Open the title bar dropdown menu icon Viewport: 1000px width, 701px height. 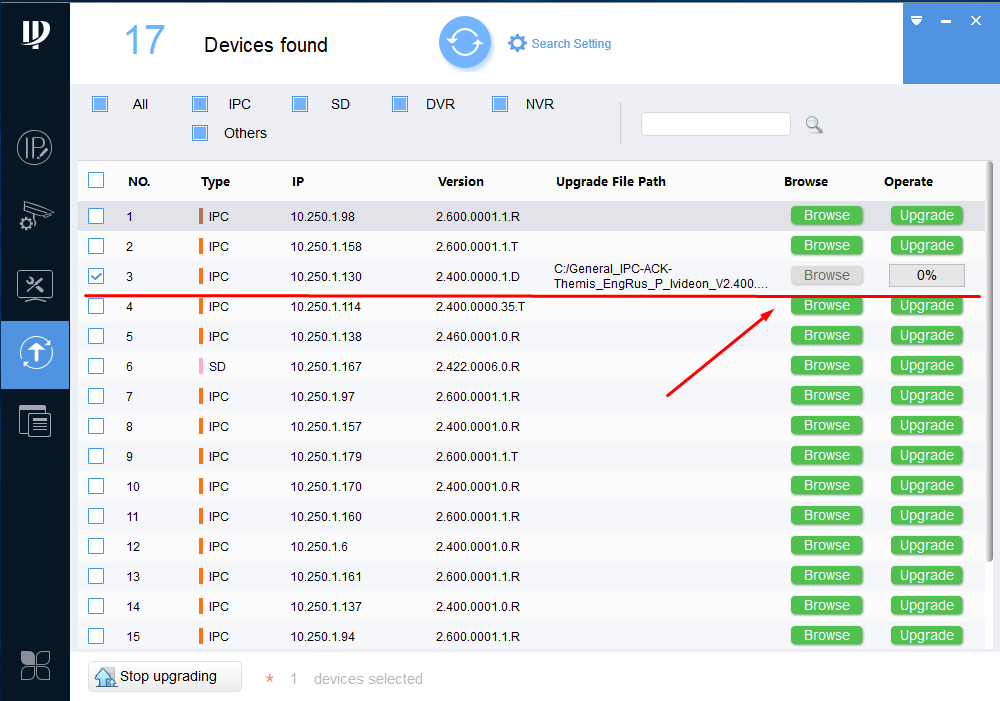click(916, 21)
